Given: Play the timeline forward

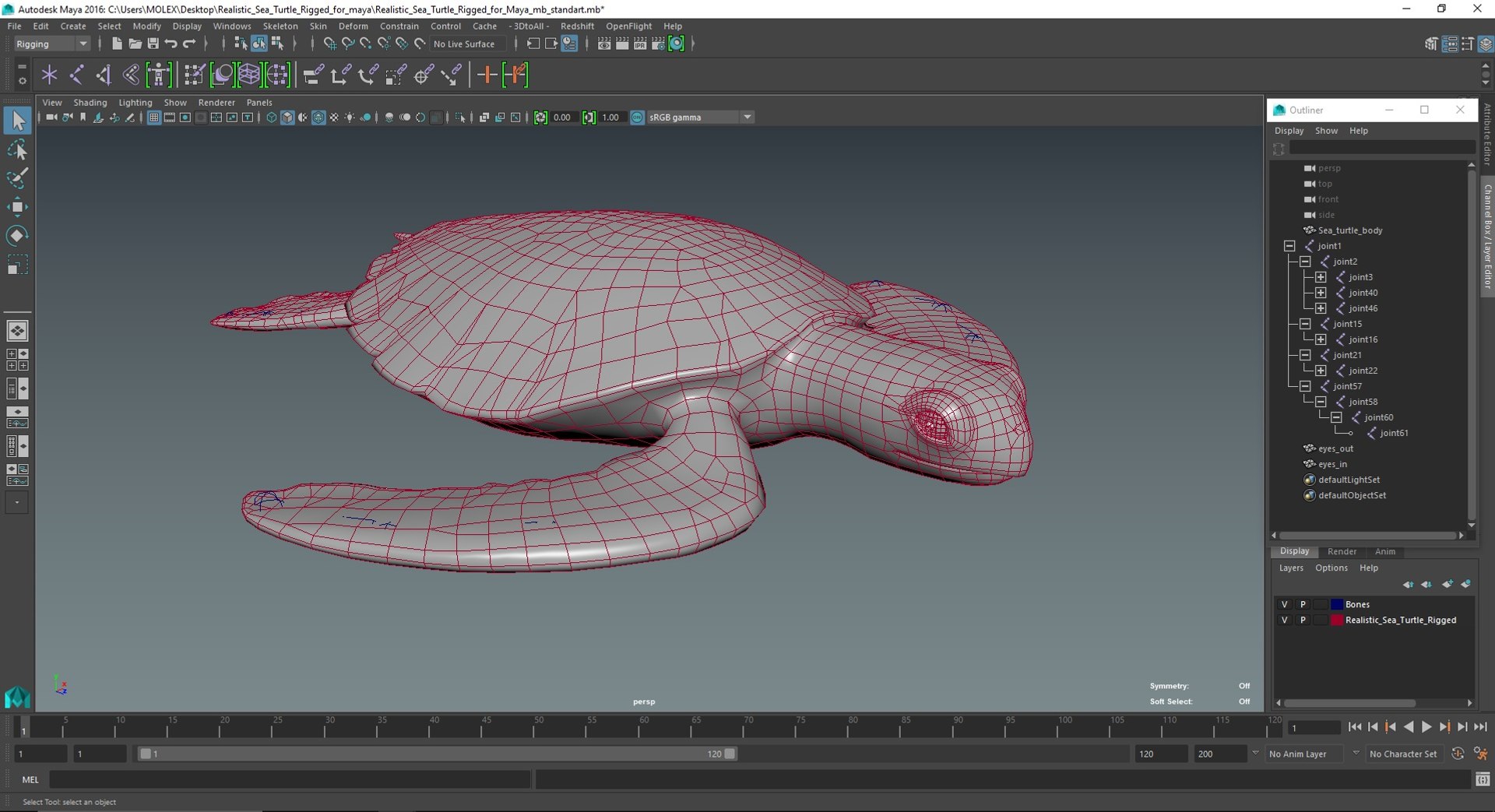Looking at the screenshot, I should 1426,727.
